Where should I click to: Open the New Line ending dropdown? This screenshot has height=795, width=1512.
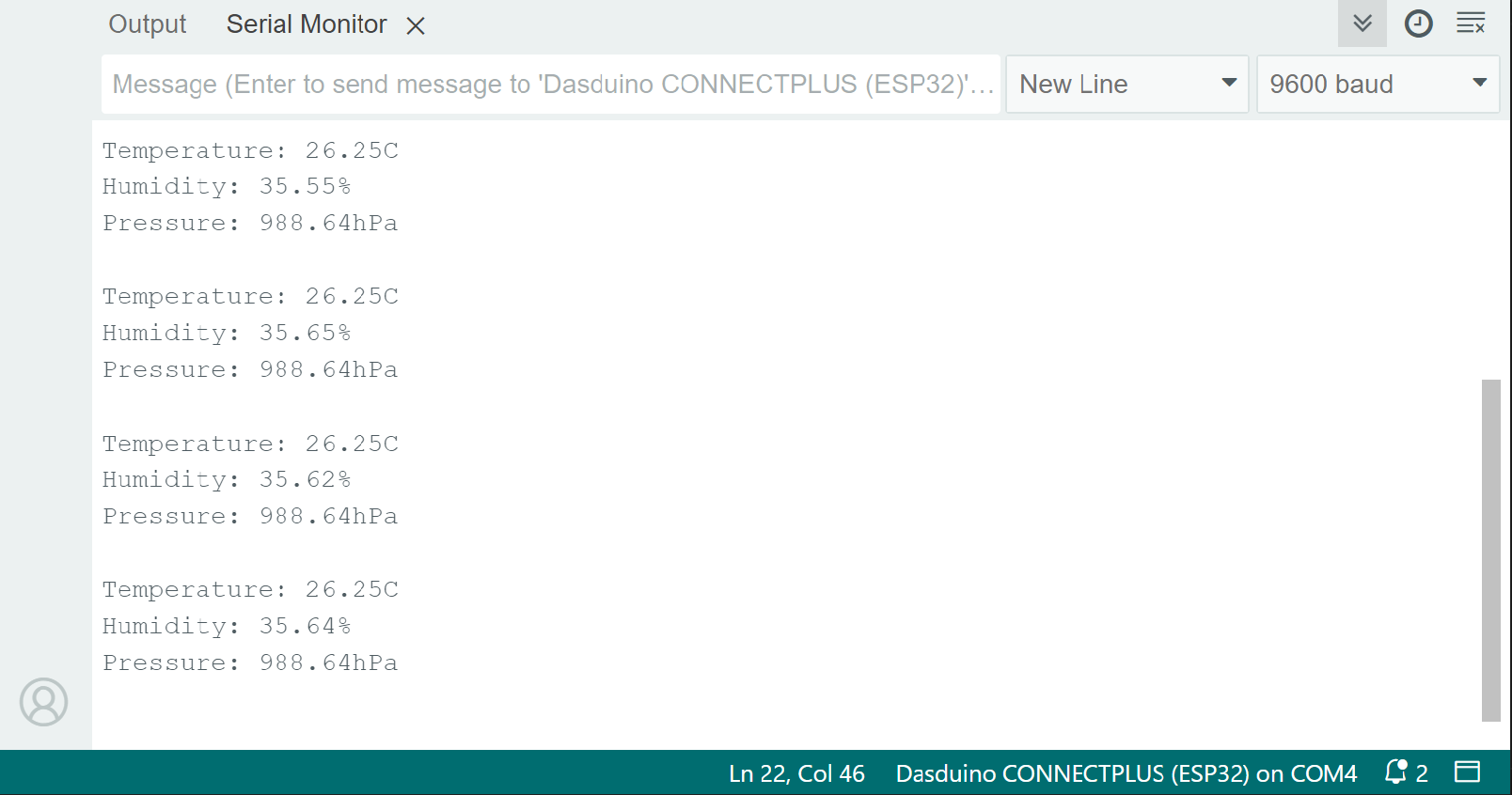pos(1126,85)
